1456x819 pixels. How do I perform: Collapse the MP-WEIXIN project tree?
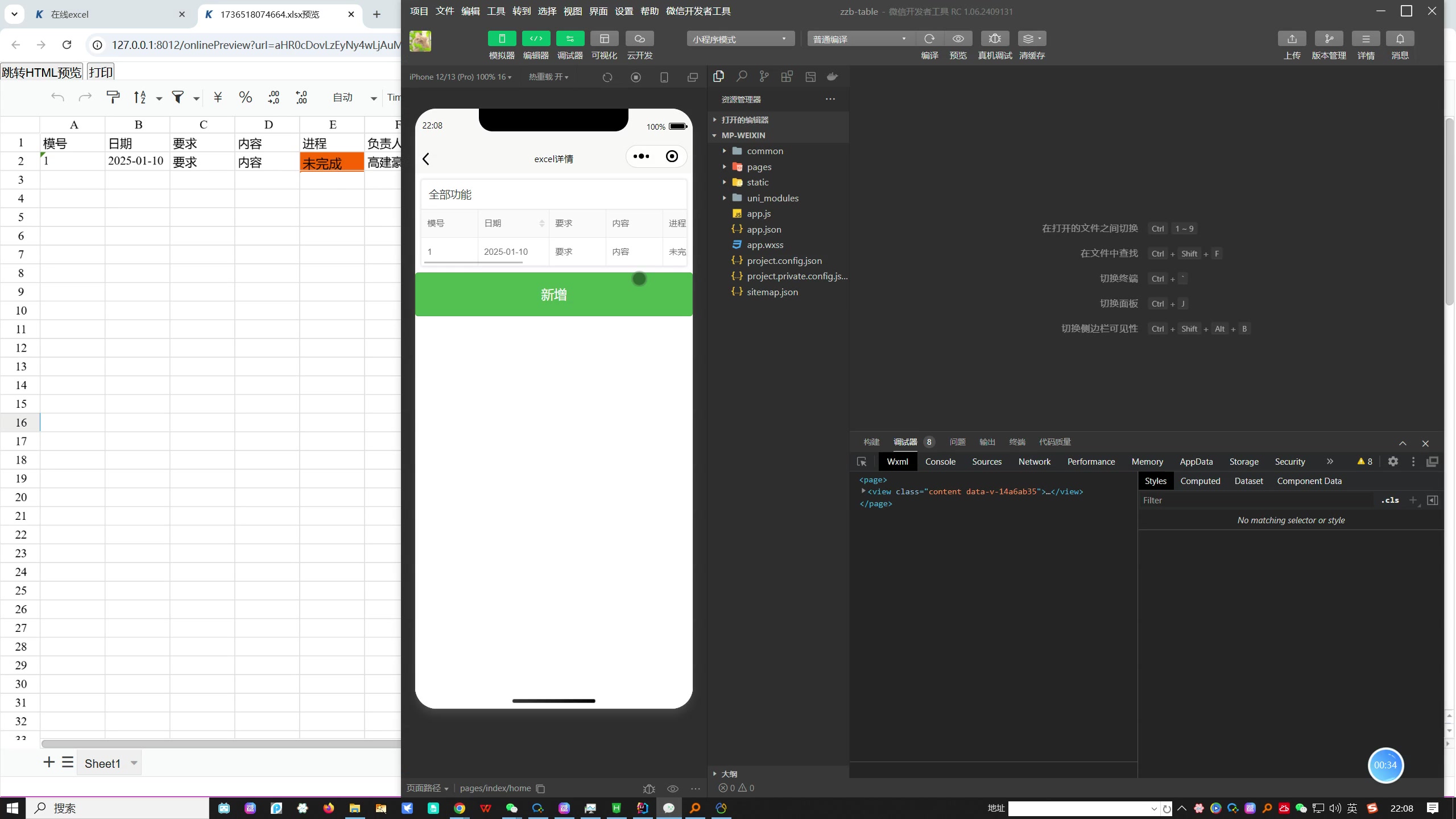coord(779,135)
